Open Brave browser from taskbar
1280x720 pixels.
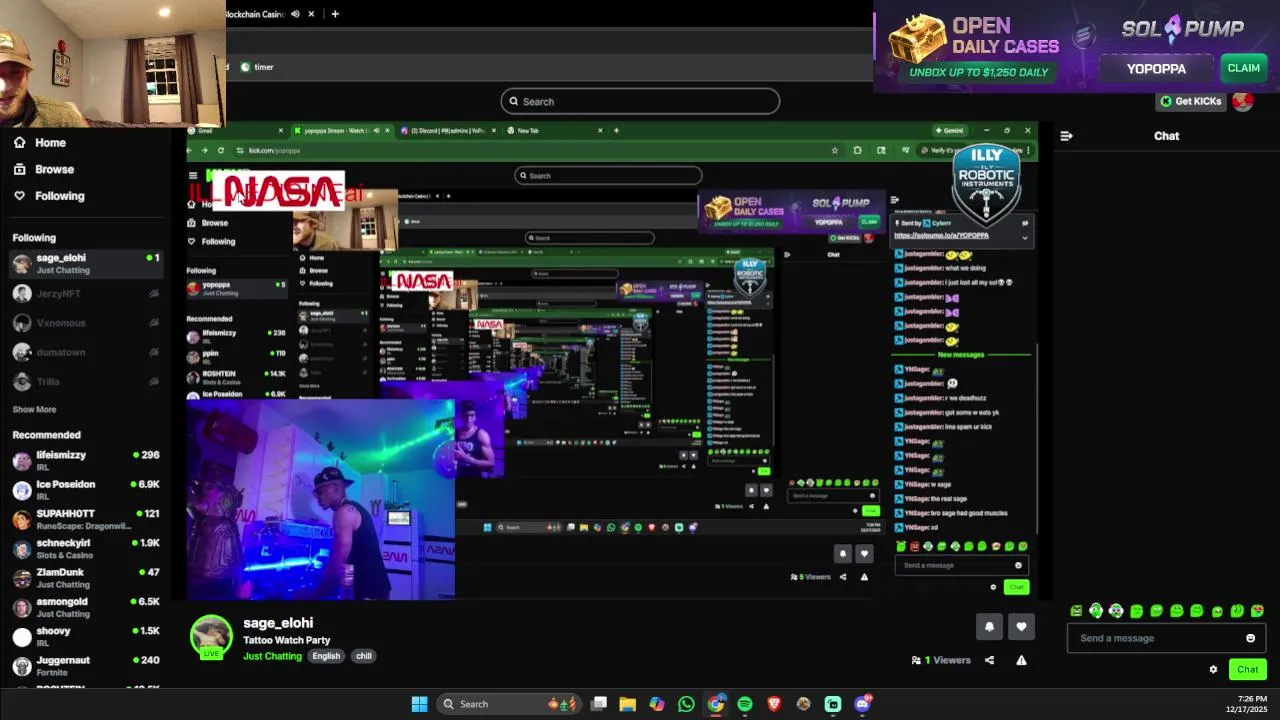pos(774,704)
